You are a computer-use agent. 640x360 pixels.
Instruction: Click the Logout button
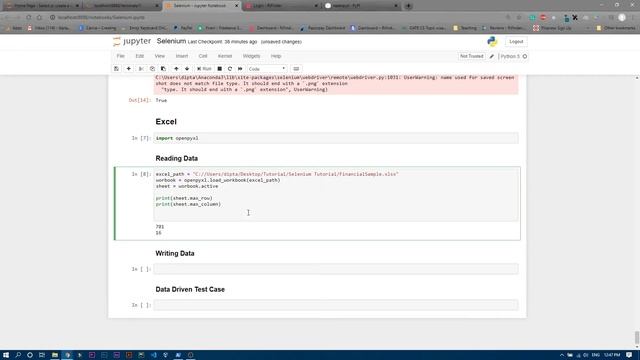(516, 42)
